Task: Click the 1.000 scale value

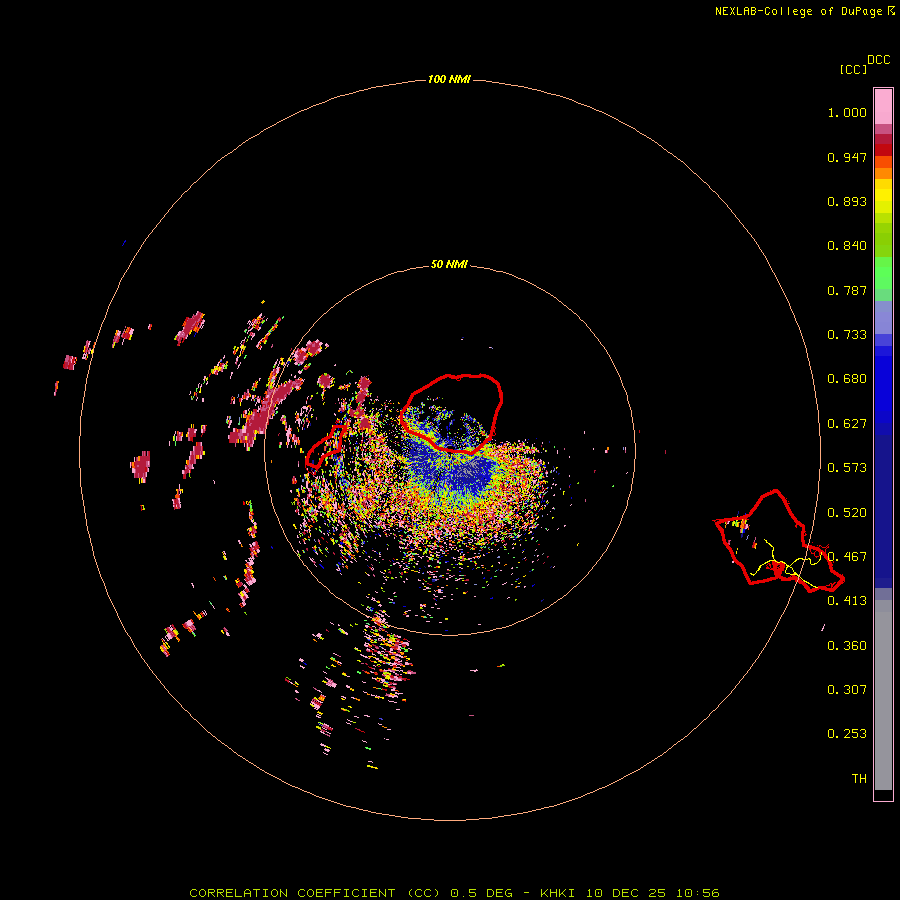Action: 847,112
